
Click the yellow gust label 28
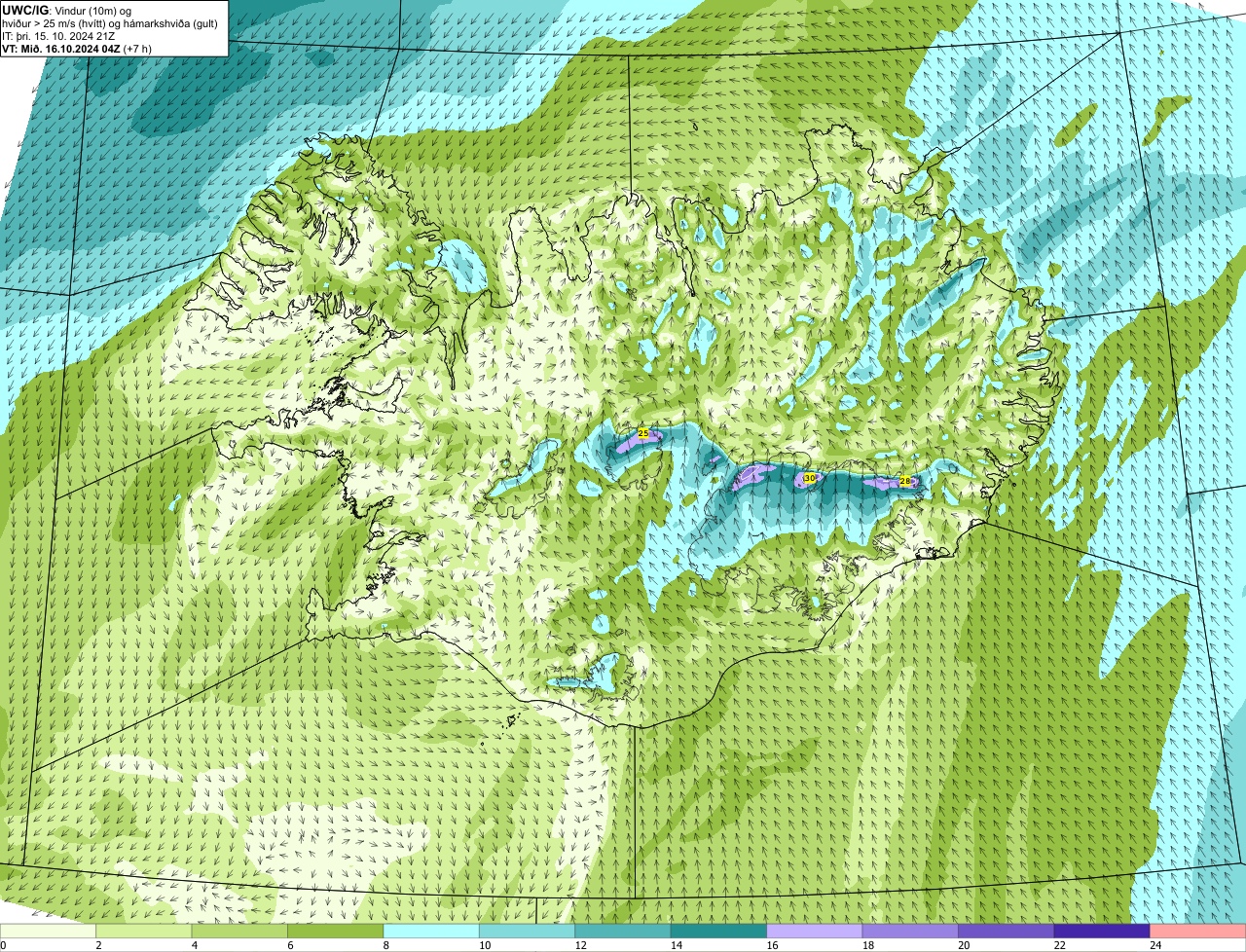click(904, 481)
